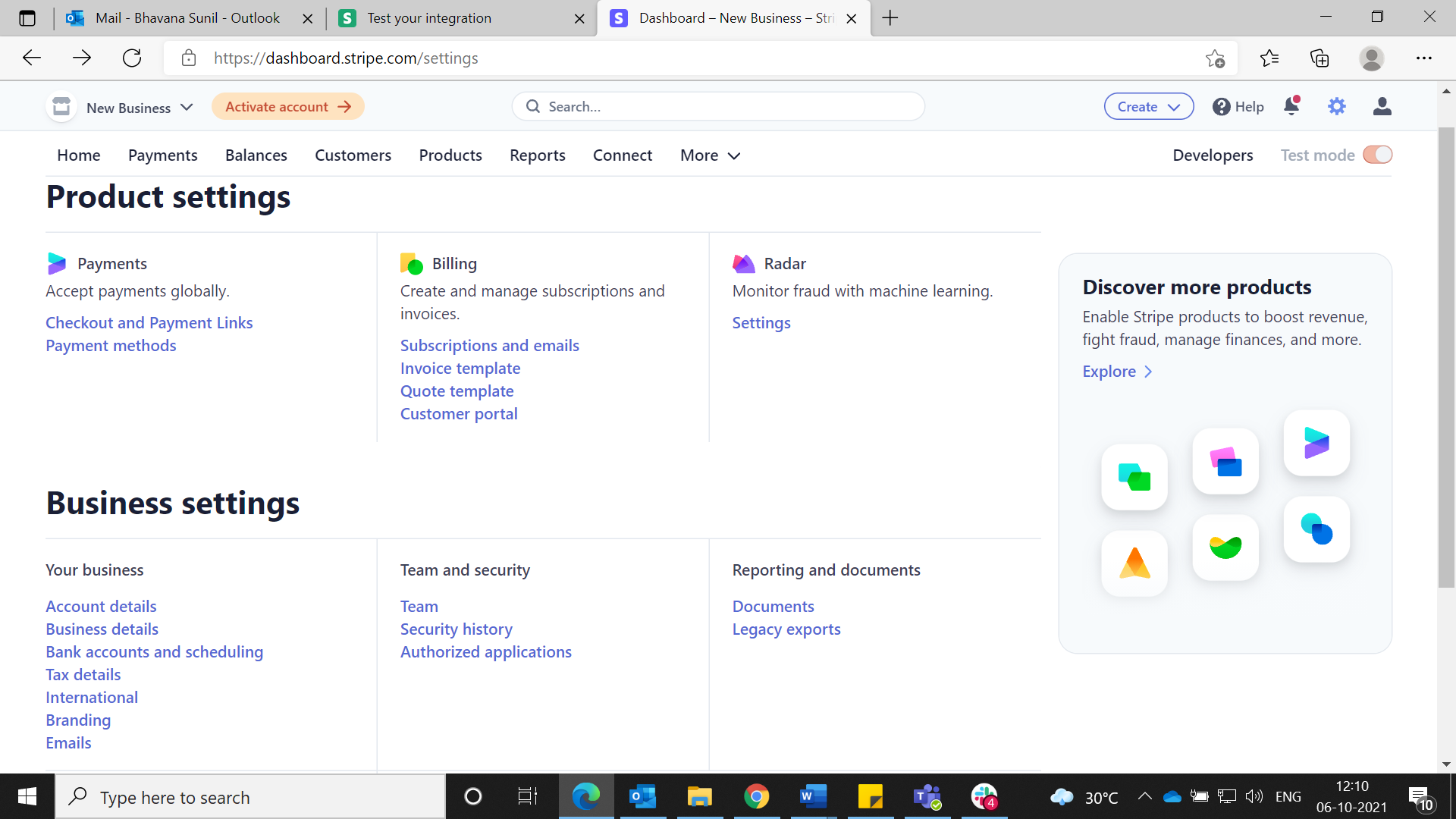Open Slack from the taskbar
Screen dimensions: 1456x819
pyautogui.click(x=984, y=796)
